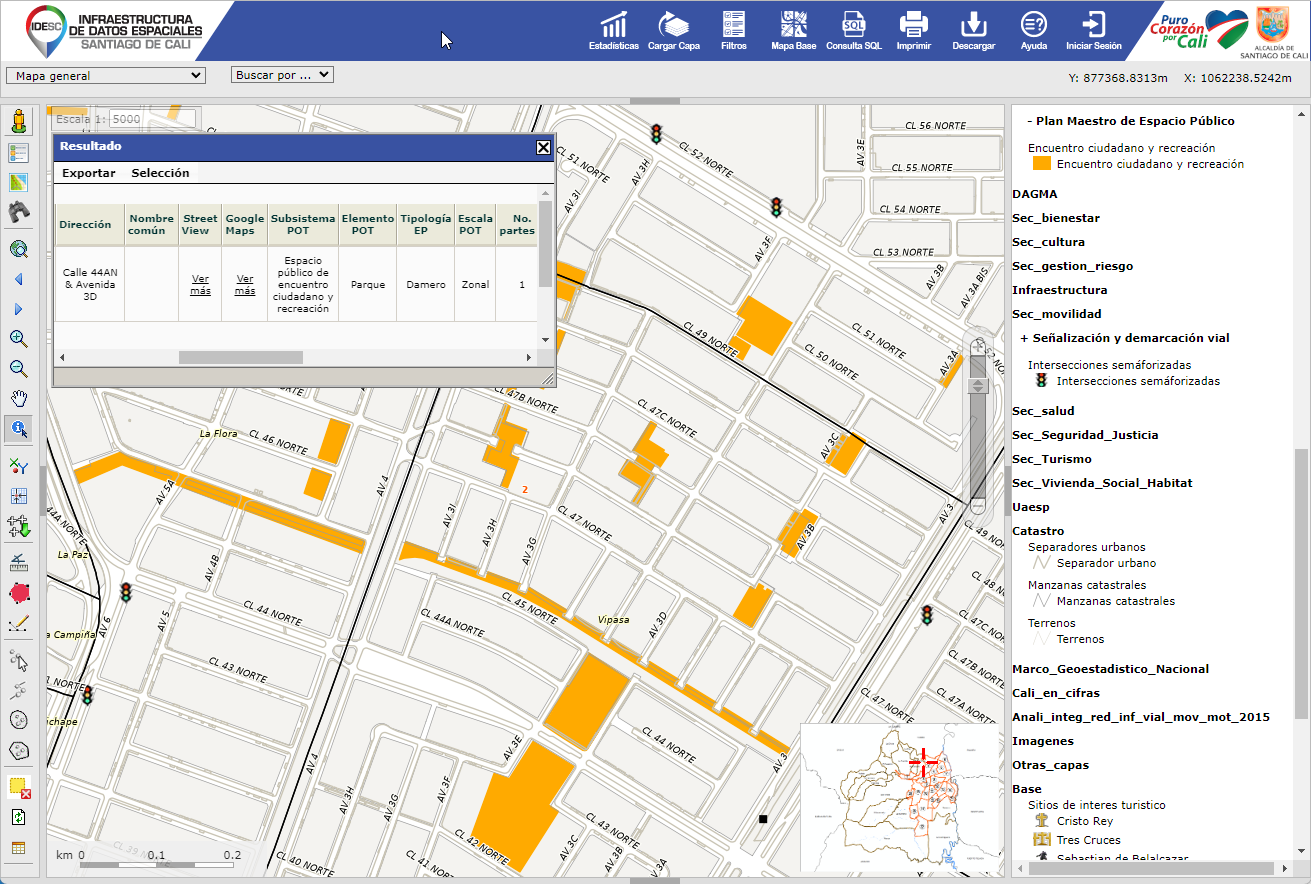Open the Cargar Capa tool
Screen dimensions: 1311x884
click(x=673, y=30)
